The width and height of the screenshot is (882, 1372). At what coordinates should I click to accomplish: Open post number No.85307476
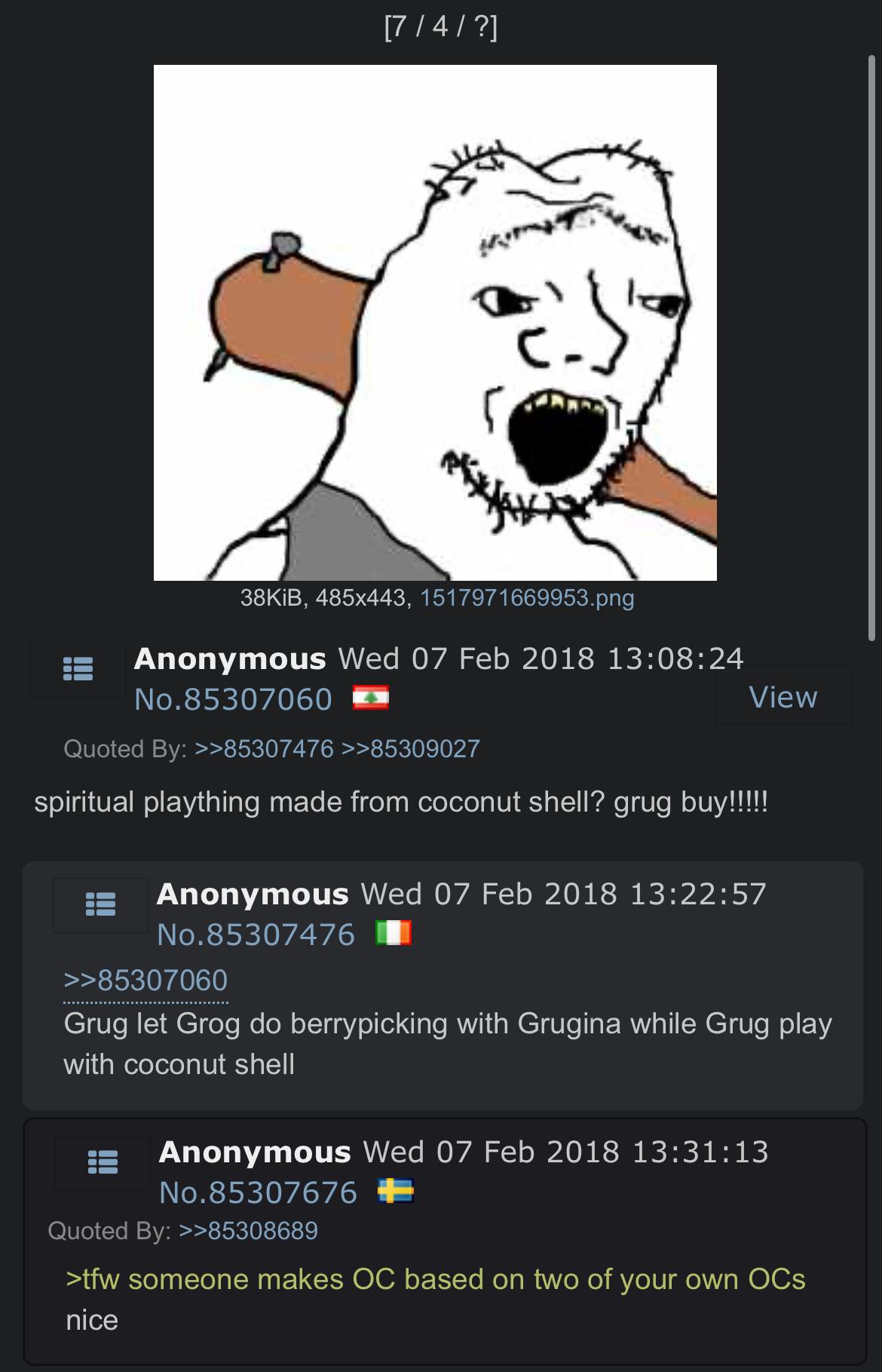256,935
